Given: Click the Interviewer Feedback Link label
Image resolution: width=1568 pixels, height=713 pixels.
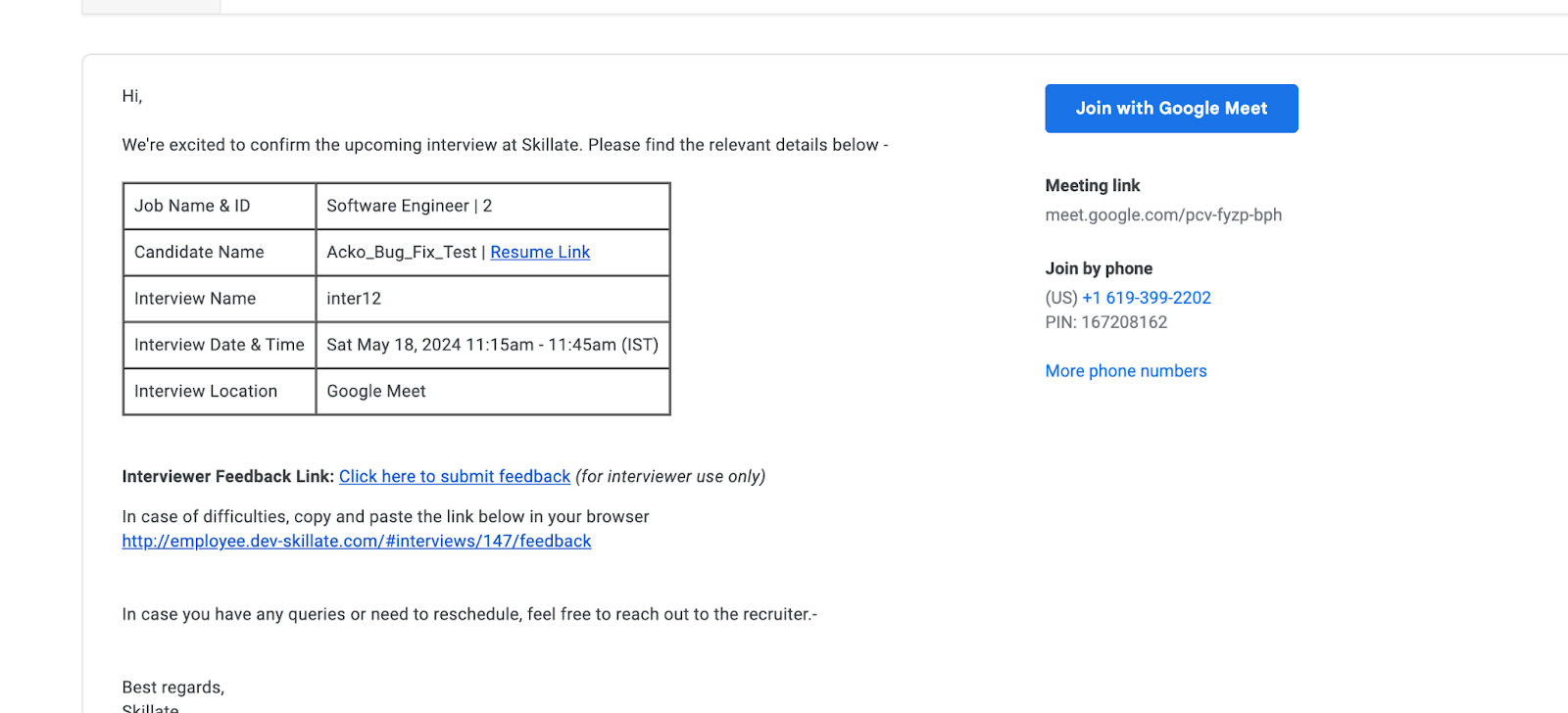Looking at the screenshot, I should click(x=227, y=477).
